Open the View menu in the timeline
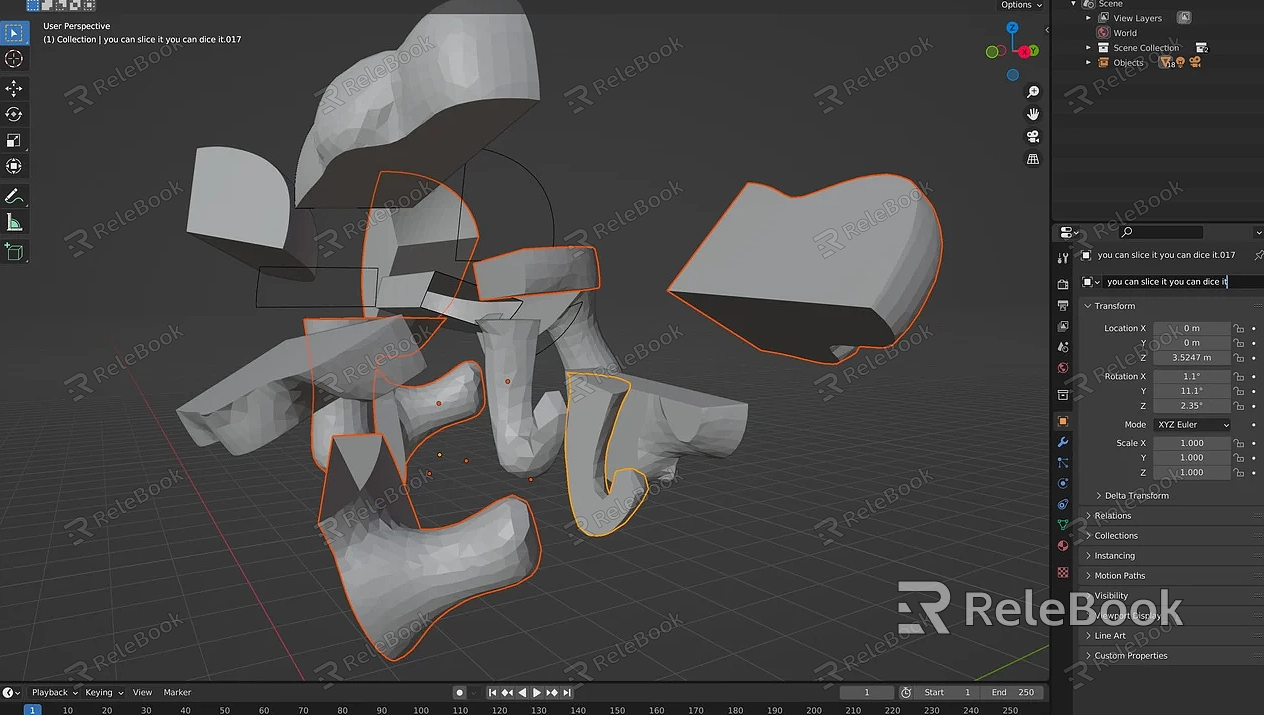 point(142,692)
